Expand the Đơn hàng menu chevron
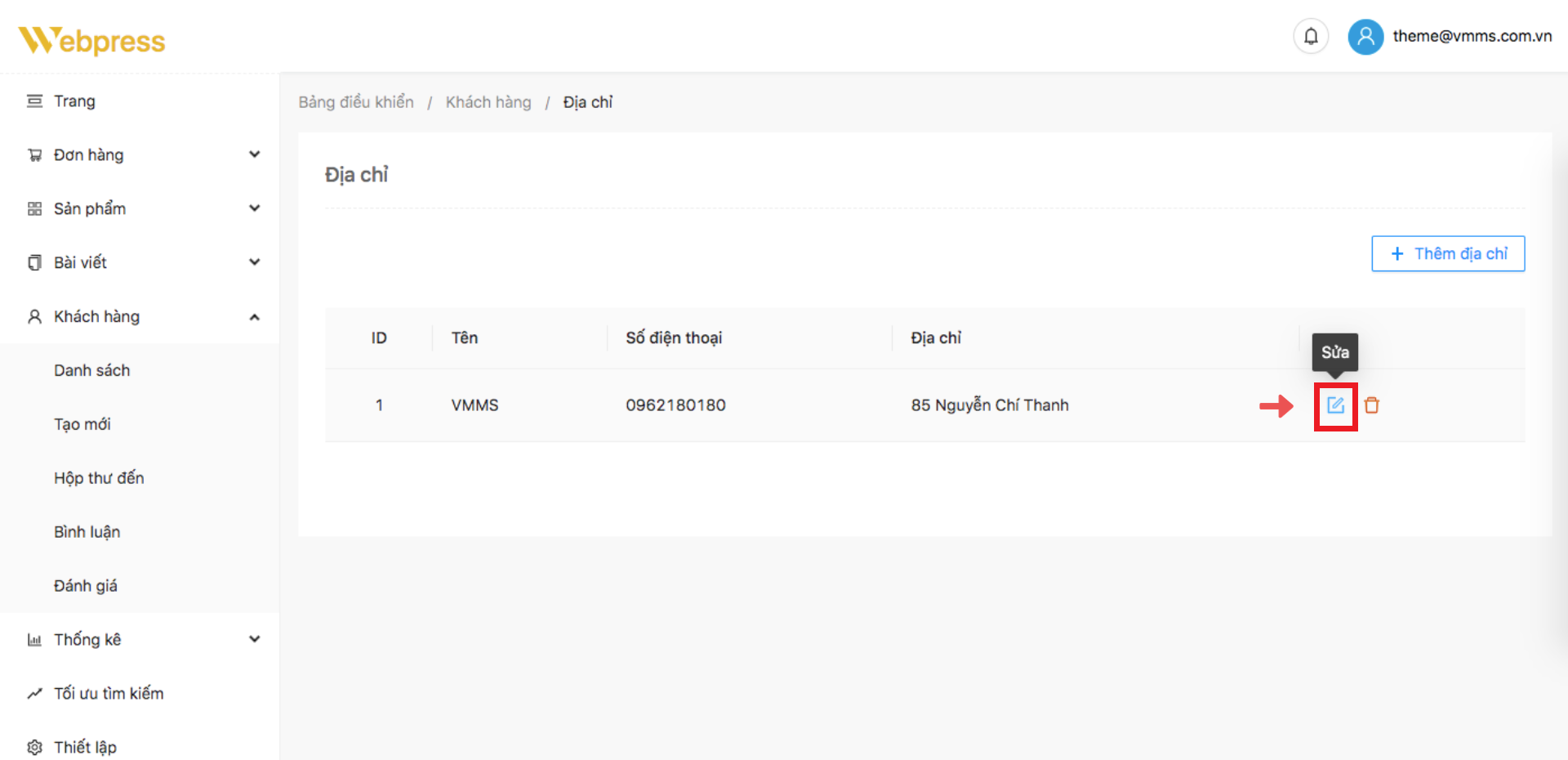Viewport: 1568px width, 760px height. point(255,154)
